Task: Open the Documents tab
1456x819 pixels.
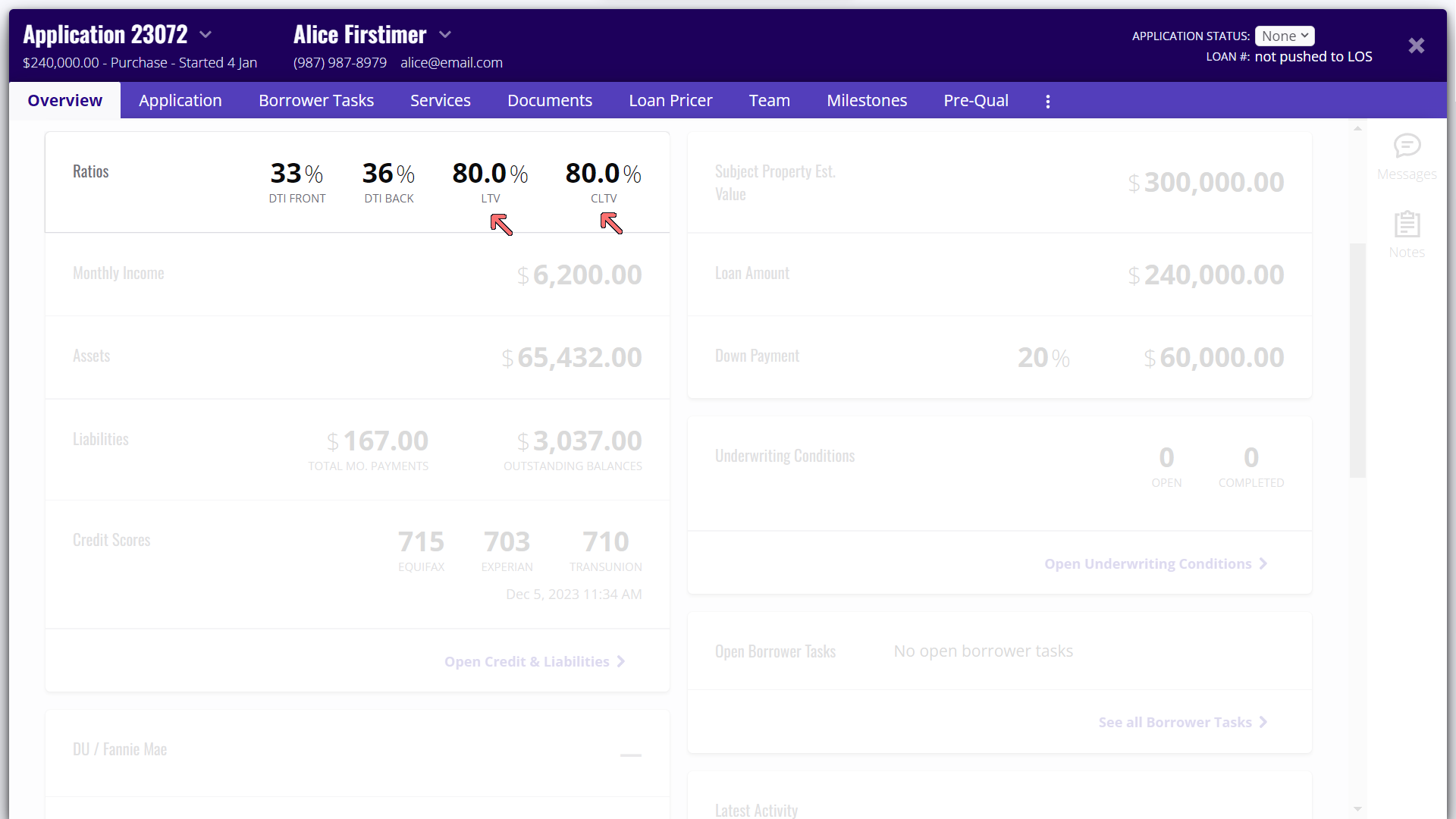Action: point(550,101)
